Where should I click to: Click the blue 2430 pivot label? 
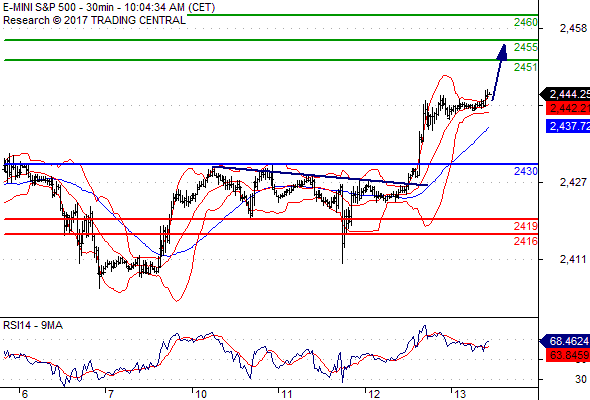point(526,172)
